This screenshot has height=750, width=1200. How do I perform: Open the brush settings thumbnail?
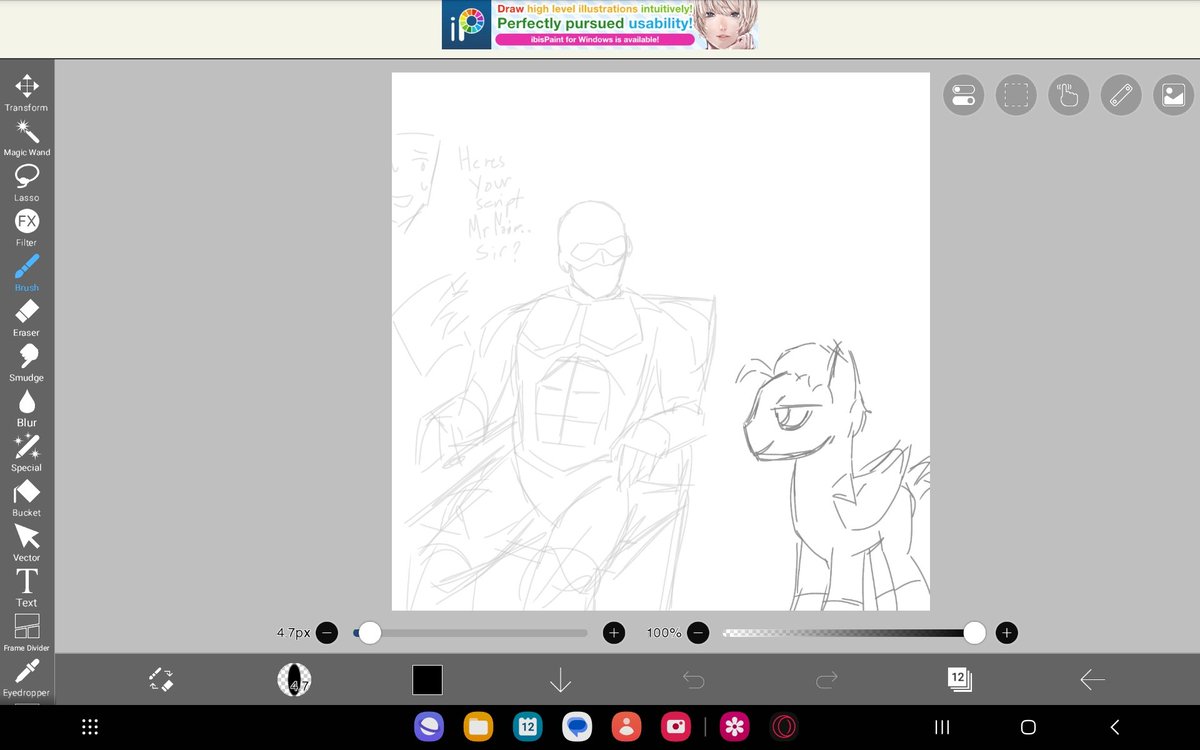coord(294,680)
